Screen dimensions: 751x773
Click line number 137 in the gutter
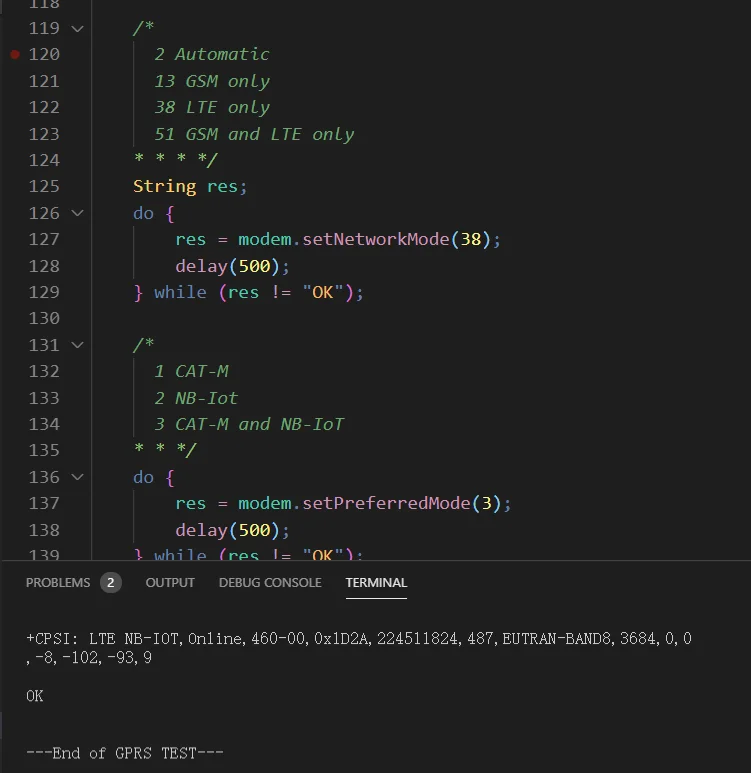click(44, 504)
